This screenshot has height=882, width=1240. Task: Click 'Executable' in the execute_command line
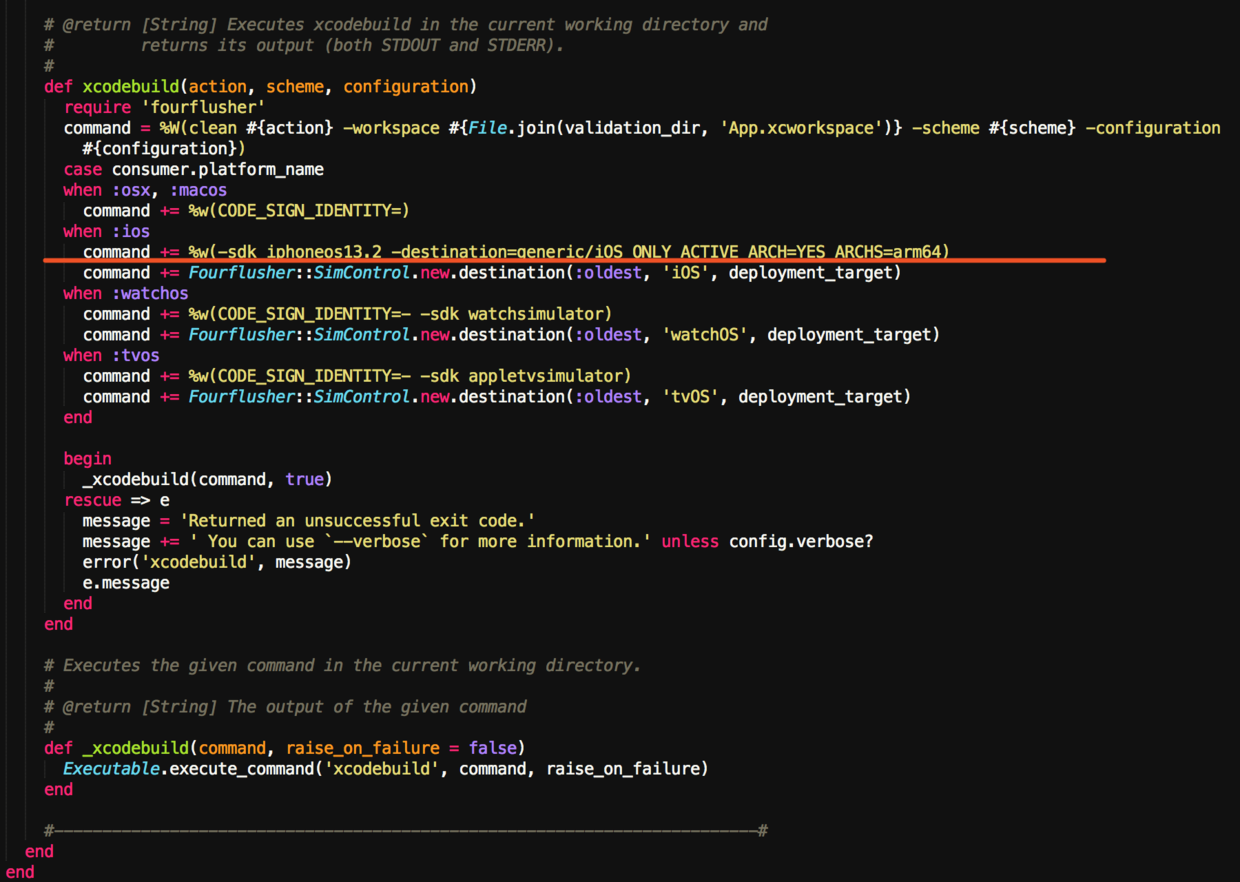point(112,769)
